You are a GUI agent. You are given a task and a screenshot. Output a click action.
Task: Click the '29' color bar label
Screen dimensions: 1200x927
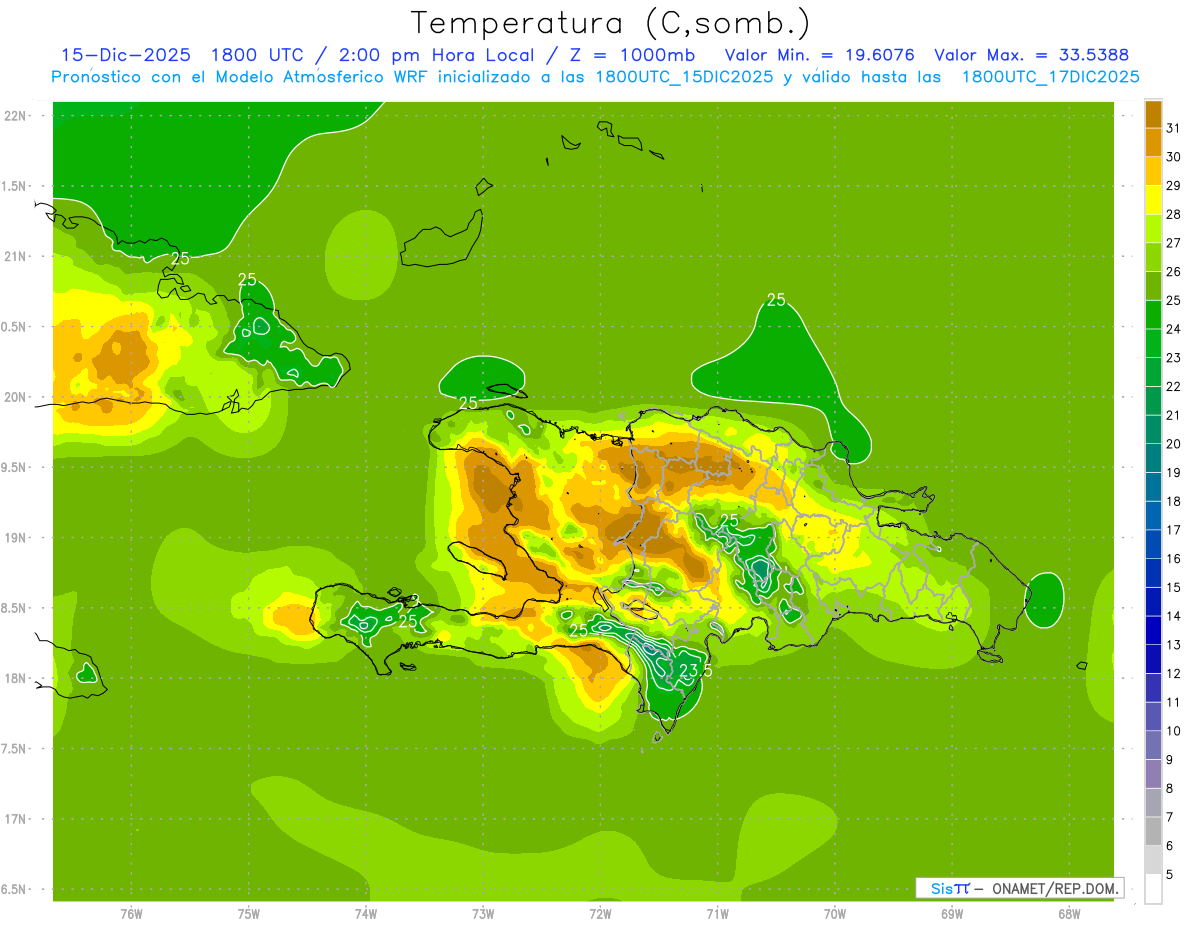pos(1174,186)
